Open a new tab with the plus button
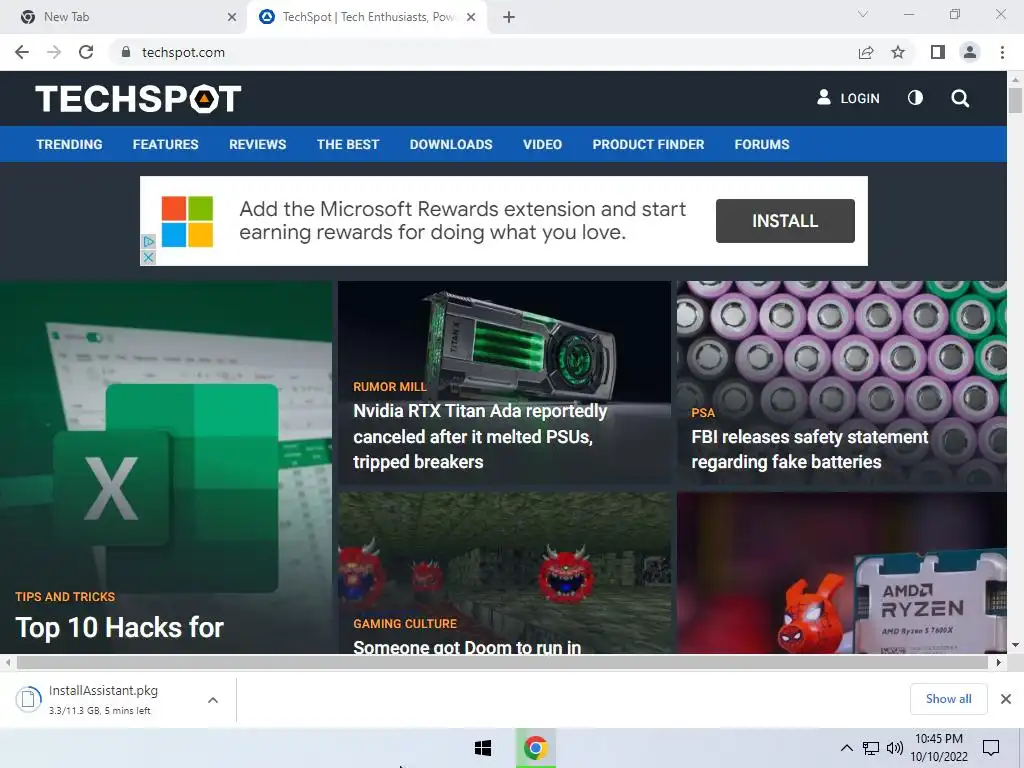 (509, 17)
